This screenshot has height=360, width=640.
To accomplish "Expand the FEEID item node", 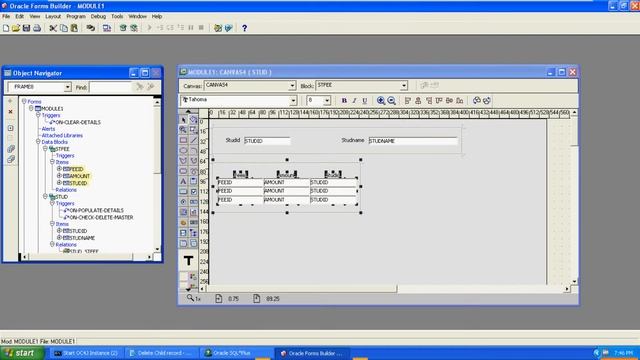I will (x=59, y=169).
